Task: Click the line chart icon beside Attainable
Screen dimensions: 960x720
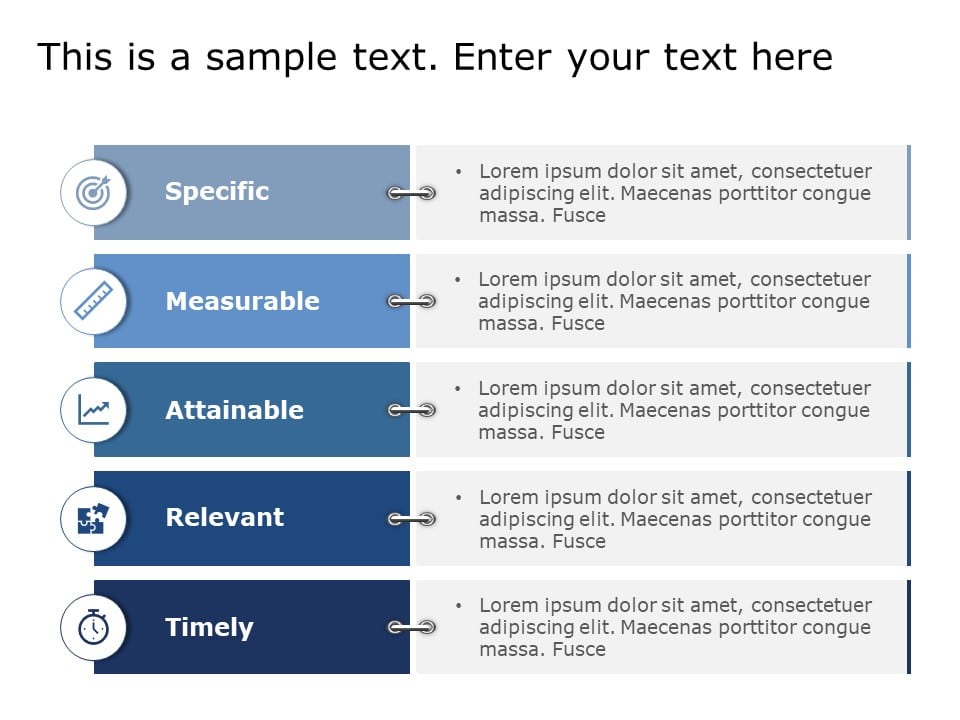Action: coord(93,410)
